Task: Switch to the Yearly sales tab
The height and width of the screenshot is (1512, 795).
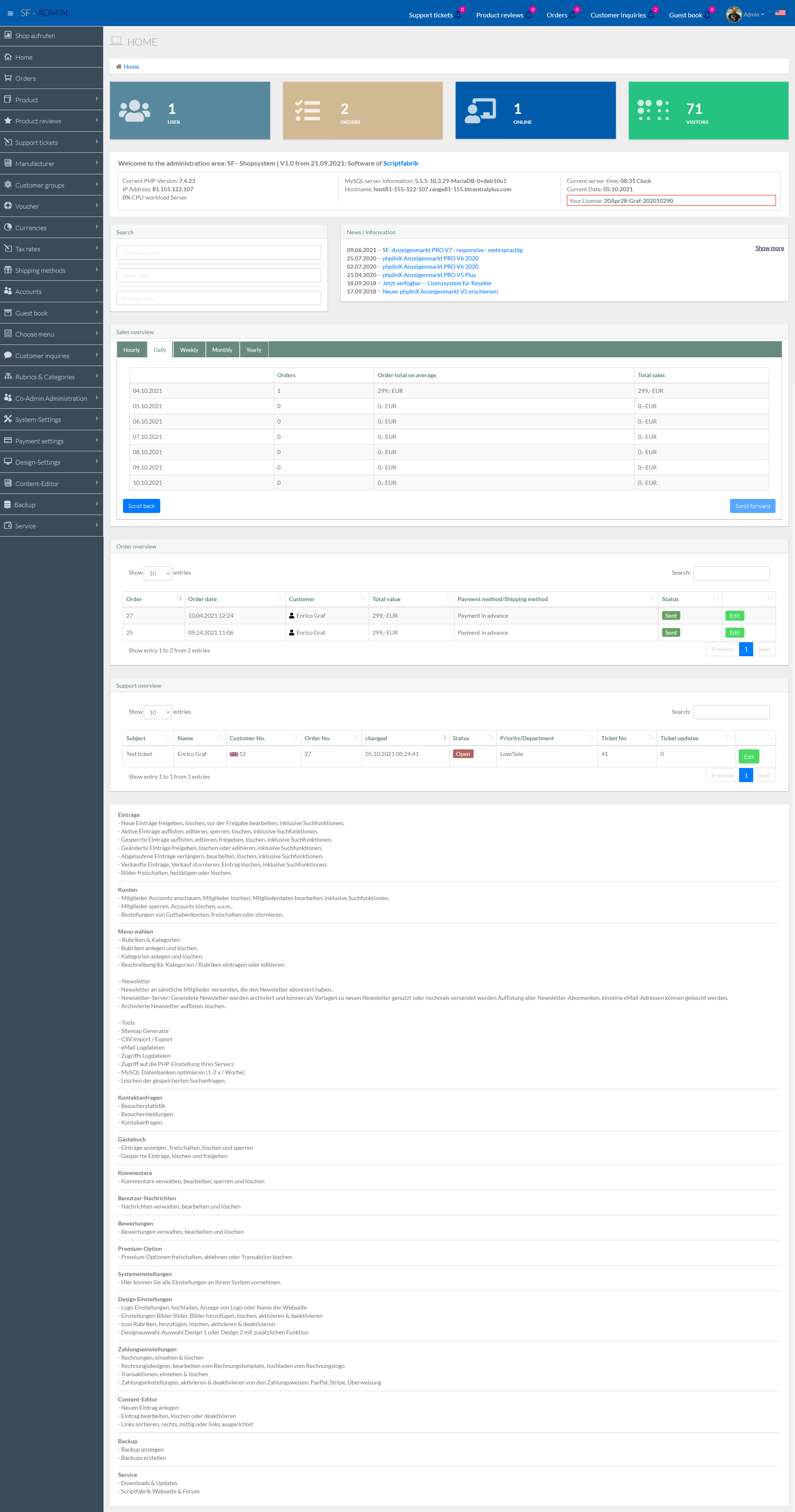Action: click(x=254, y=349)
